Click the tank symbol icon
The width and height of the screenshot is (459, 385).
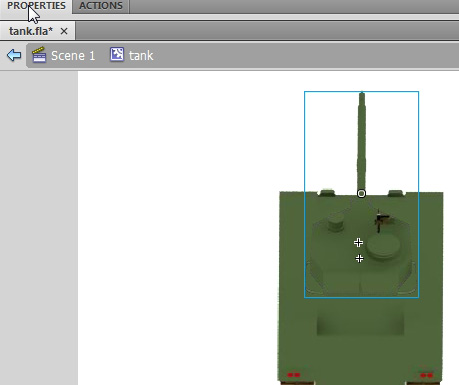117,54
